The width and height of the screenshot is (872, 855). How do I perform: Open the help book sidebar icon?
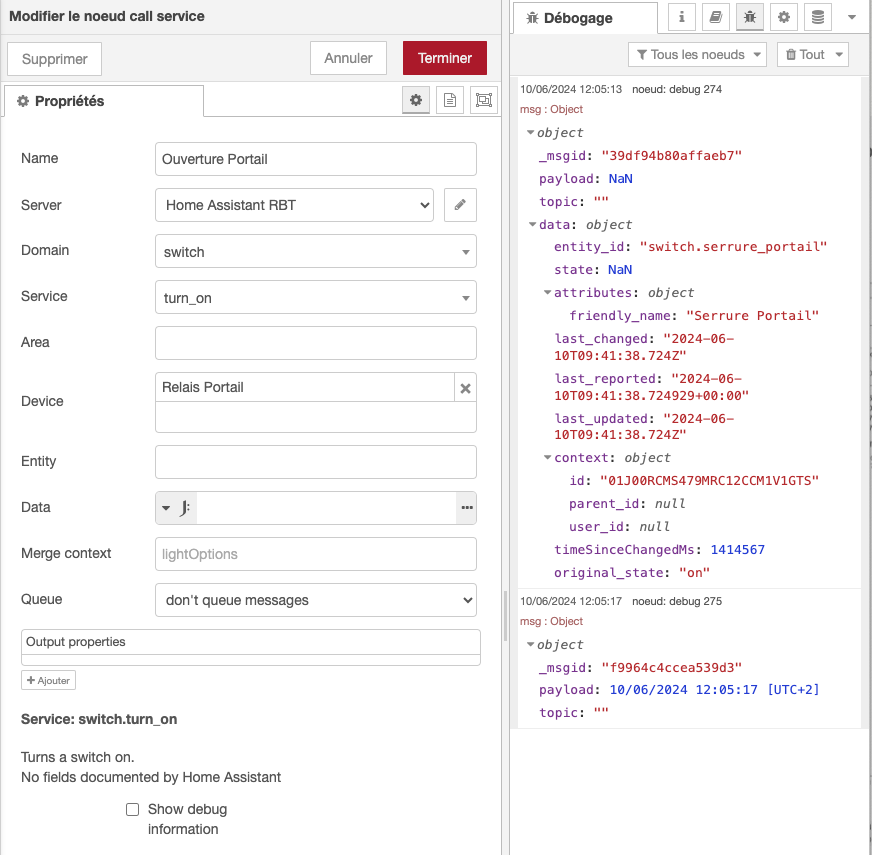tap(716, 17)
